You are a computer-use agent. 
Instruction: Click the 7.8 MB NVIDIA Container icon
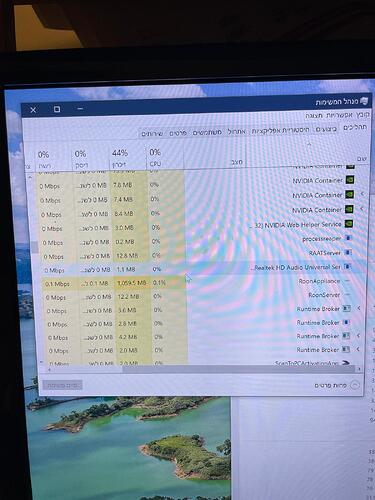(350, 180)
